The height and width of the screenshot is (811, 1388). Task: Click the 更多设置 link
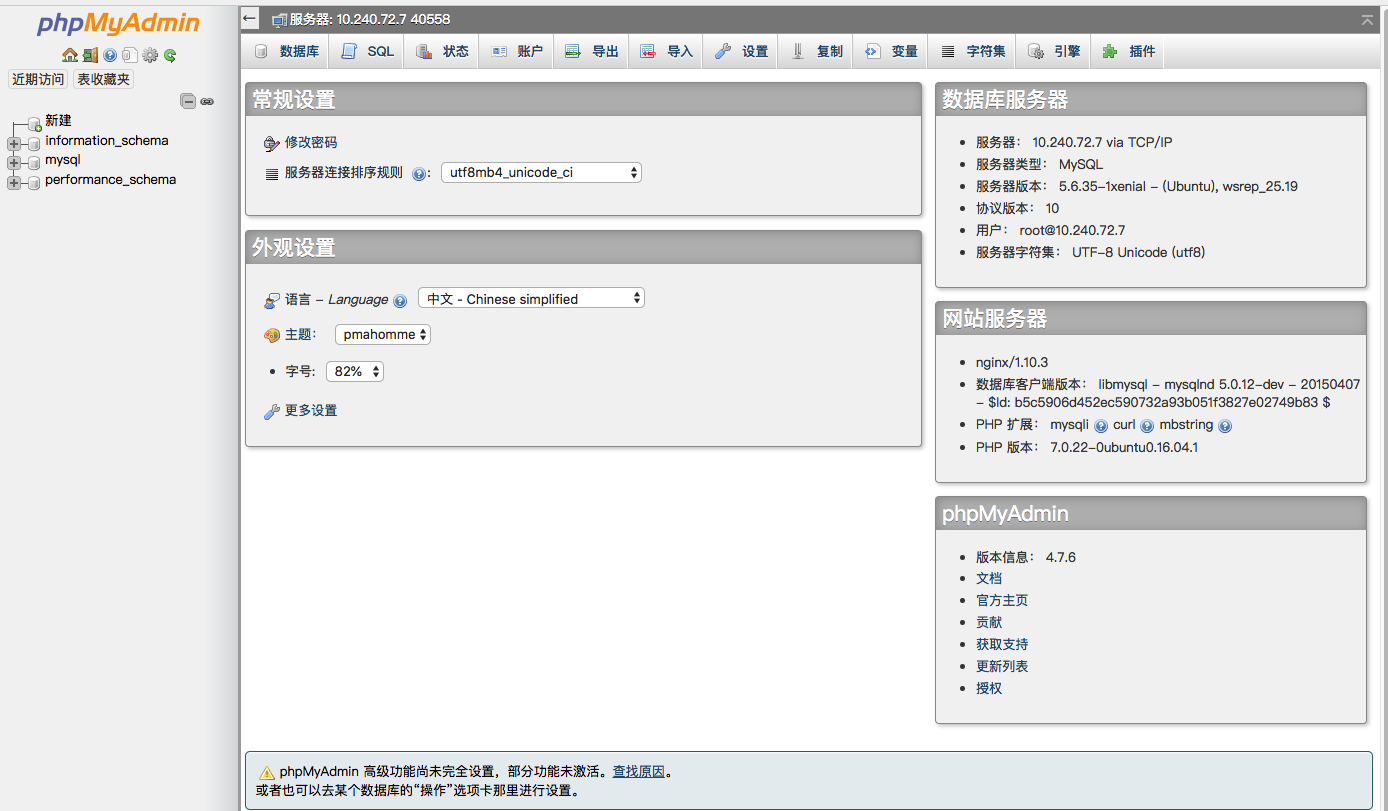[311, 411]
